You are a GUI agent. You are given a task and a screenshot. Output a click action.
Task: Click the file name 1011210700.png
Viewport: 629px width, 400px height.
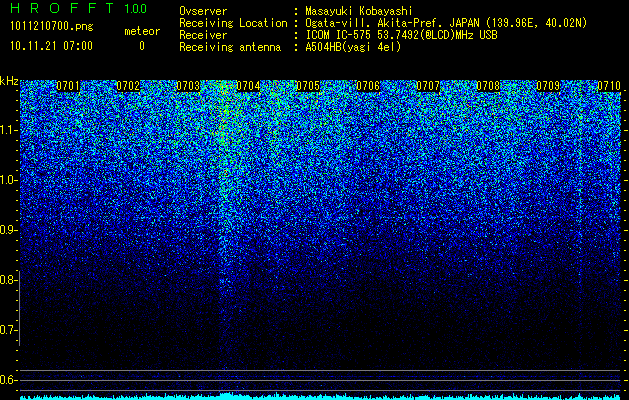(x=52, y=27)
